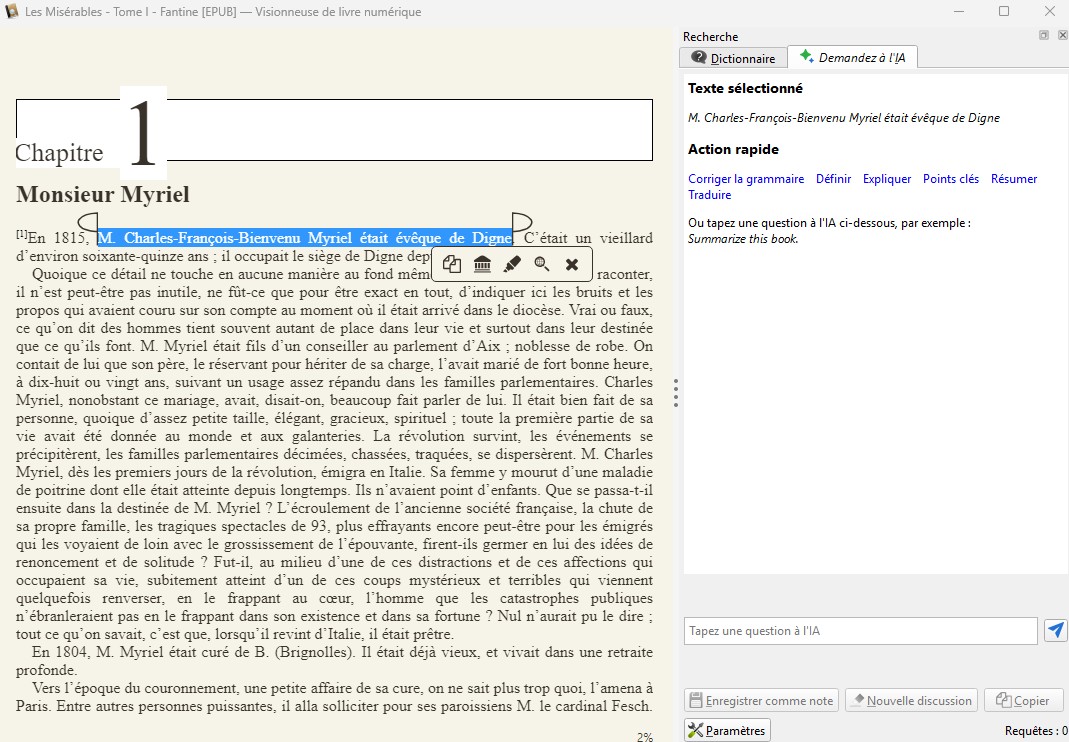Highlight the selection with the marker icon
The image size is (1069, 742).
point(512,264)
